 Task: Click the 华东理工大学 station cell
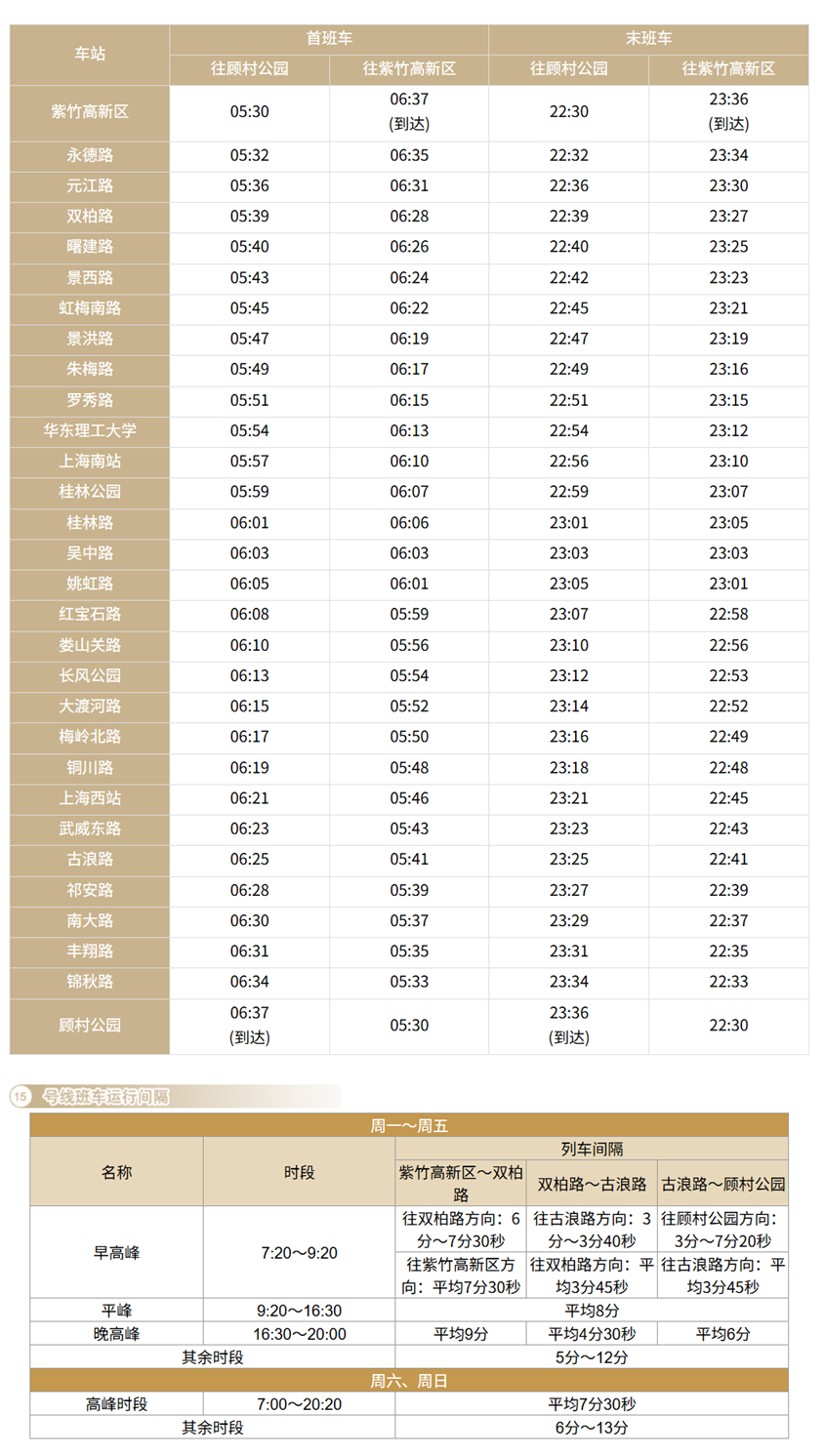[x=90, y=430]
